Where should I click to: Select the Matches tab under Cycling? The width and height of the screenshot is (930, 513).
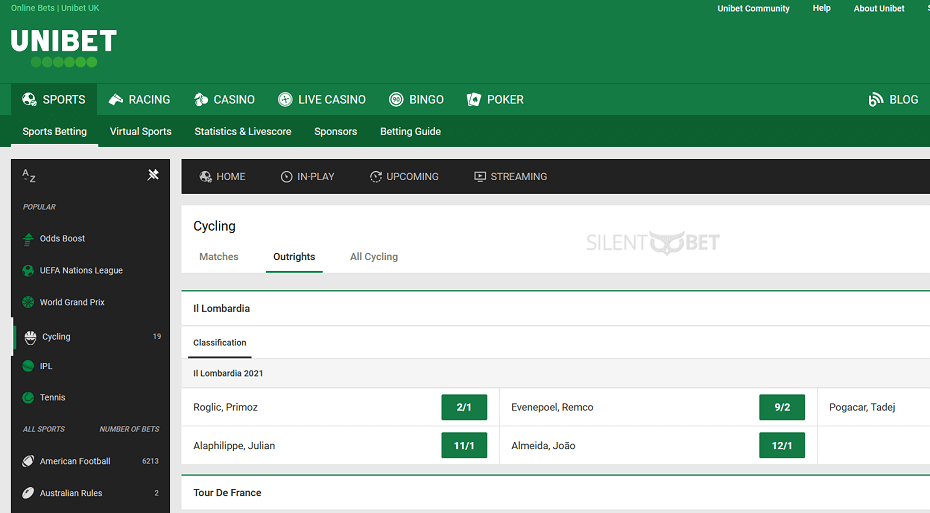coord(219,257)
